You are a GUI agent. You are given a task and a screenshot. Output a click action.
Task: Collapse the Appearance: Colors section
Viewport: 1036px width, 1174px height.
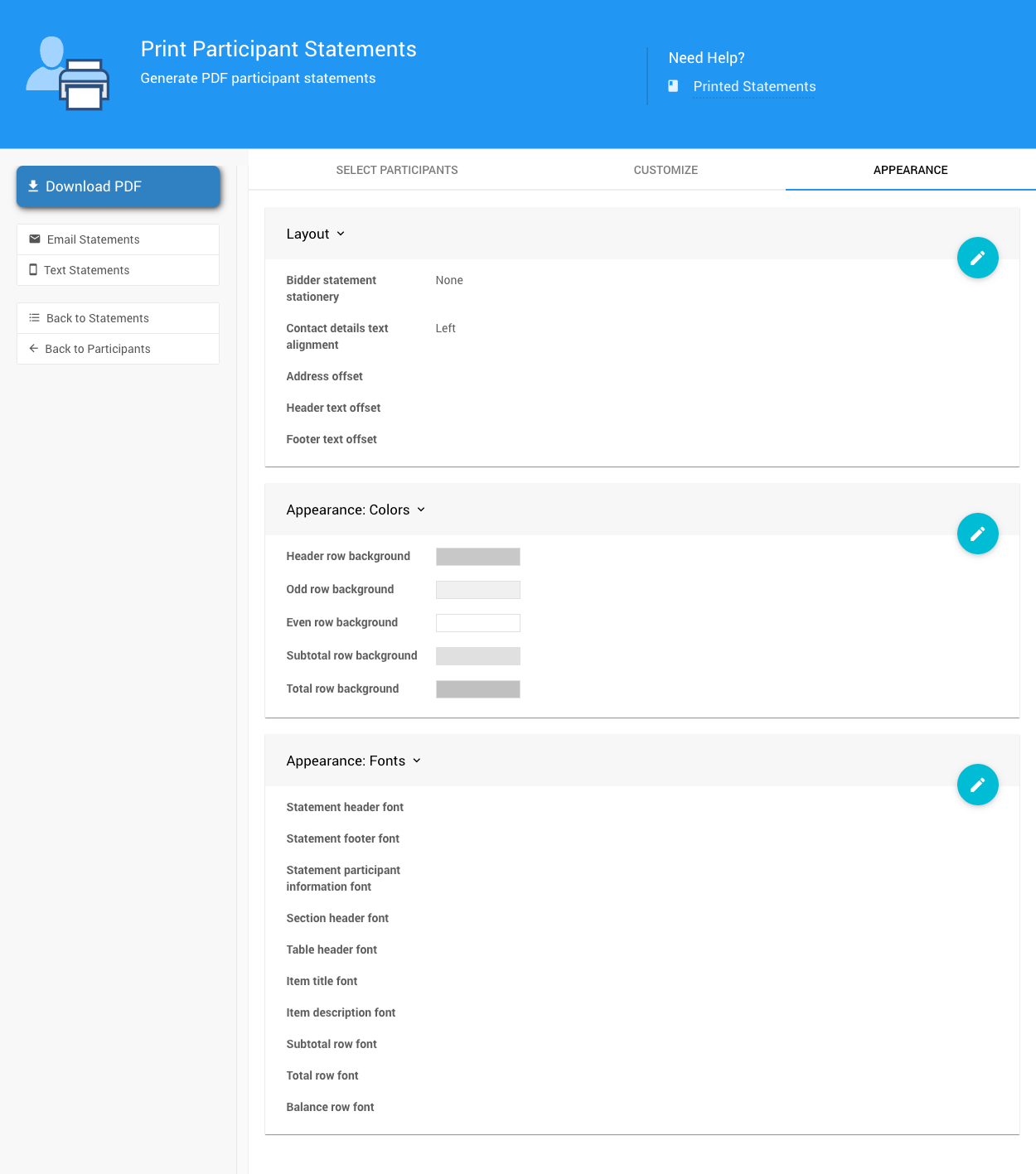(421, 510)
